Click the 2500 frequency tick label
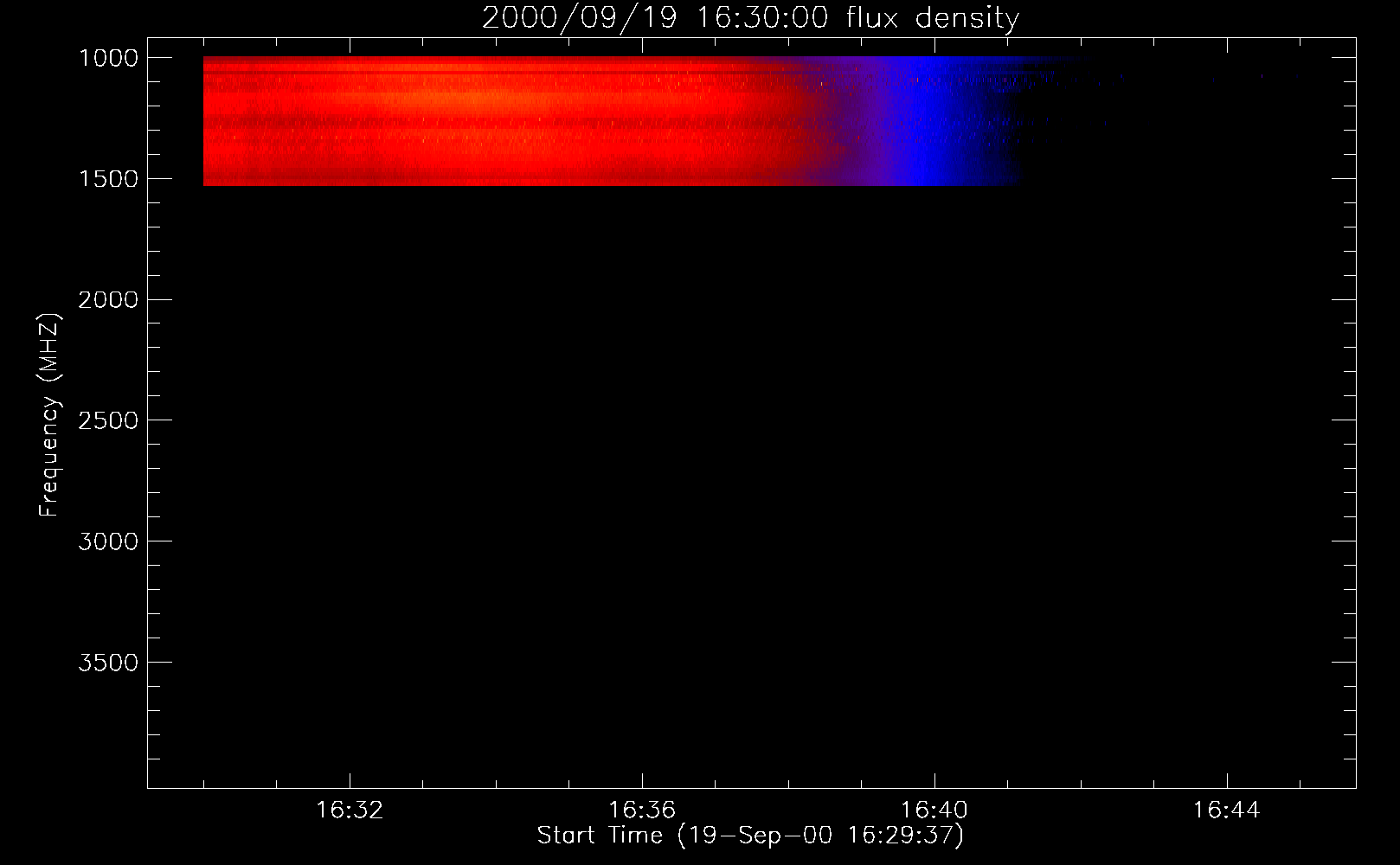 click(108, 421)
